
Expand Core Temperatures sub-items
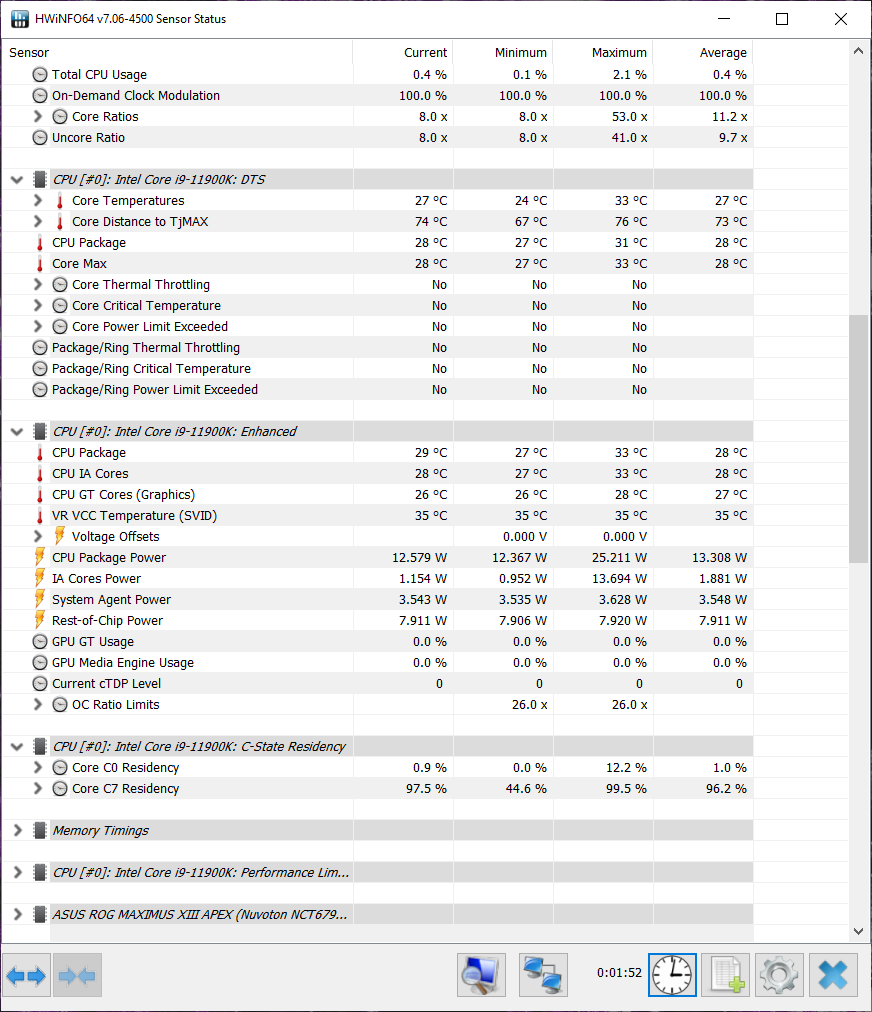click(37, 201)
